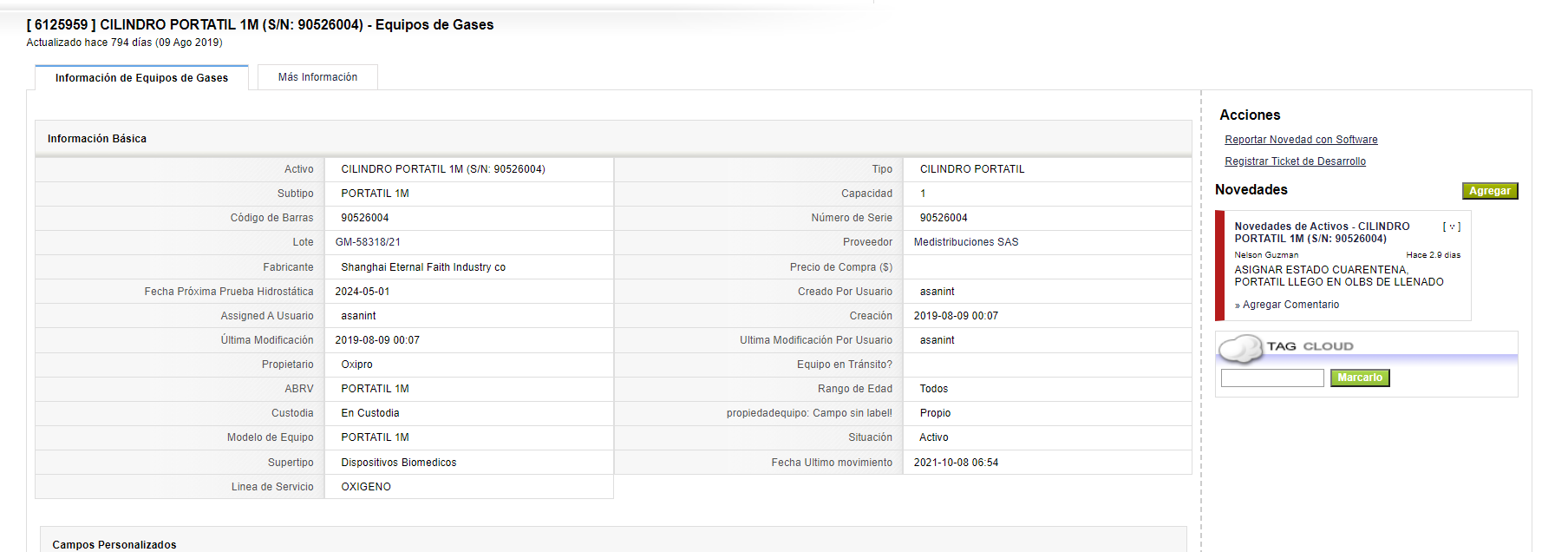Image resolution: width=1568 pixels, height=552 pixels.
Task: Click the Lote value GM-58318/21
Action: click(368, 242)
